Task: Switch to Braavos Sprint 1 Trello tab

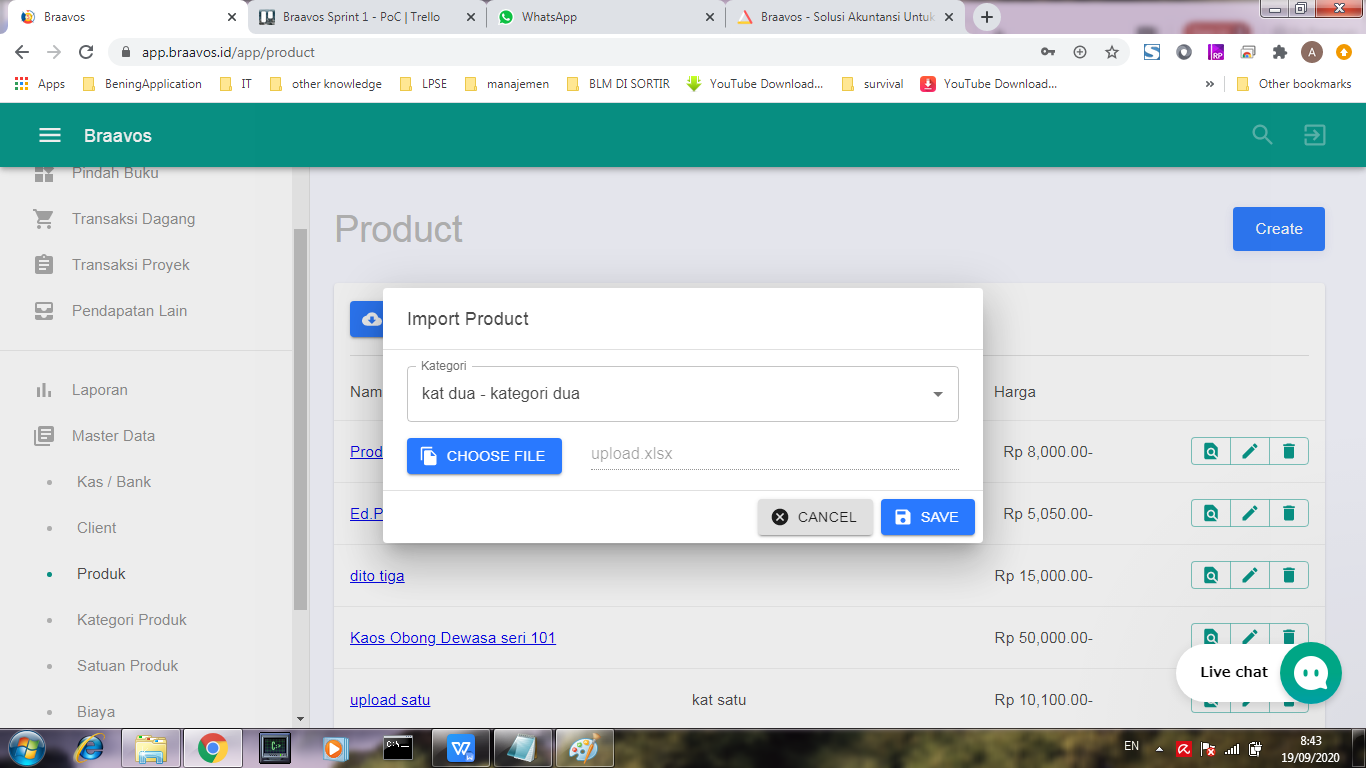Action: point(360,17)
